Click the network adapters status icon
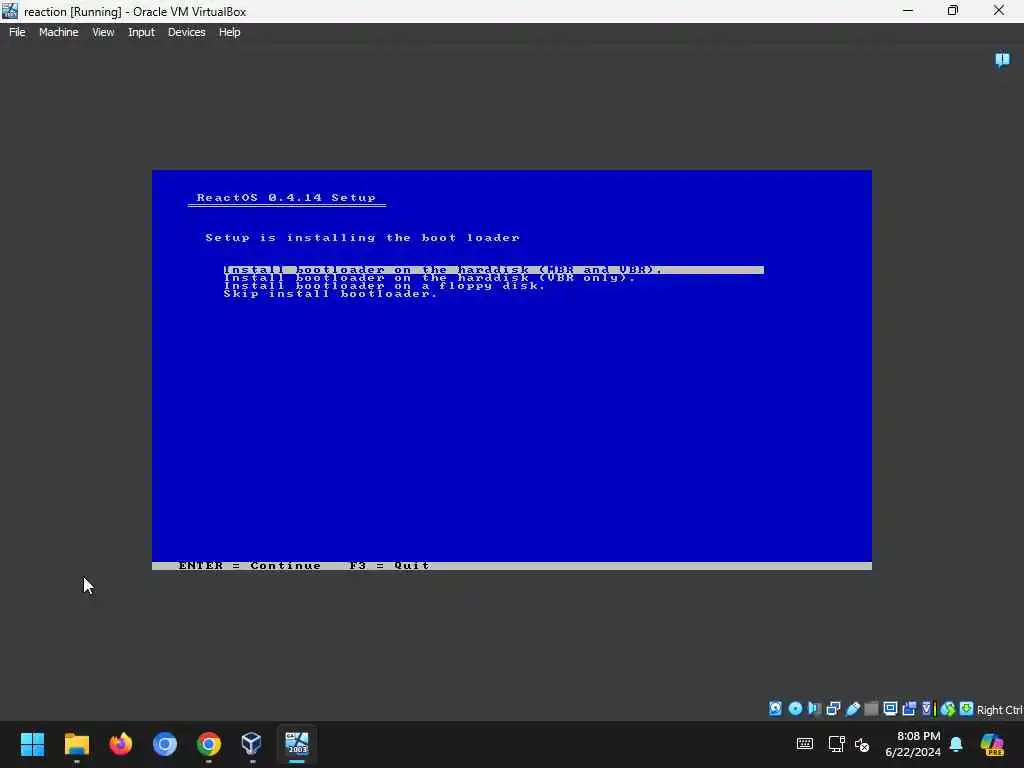The width and height of the screenshot is (1024, 768). tap(833, 709)
